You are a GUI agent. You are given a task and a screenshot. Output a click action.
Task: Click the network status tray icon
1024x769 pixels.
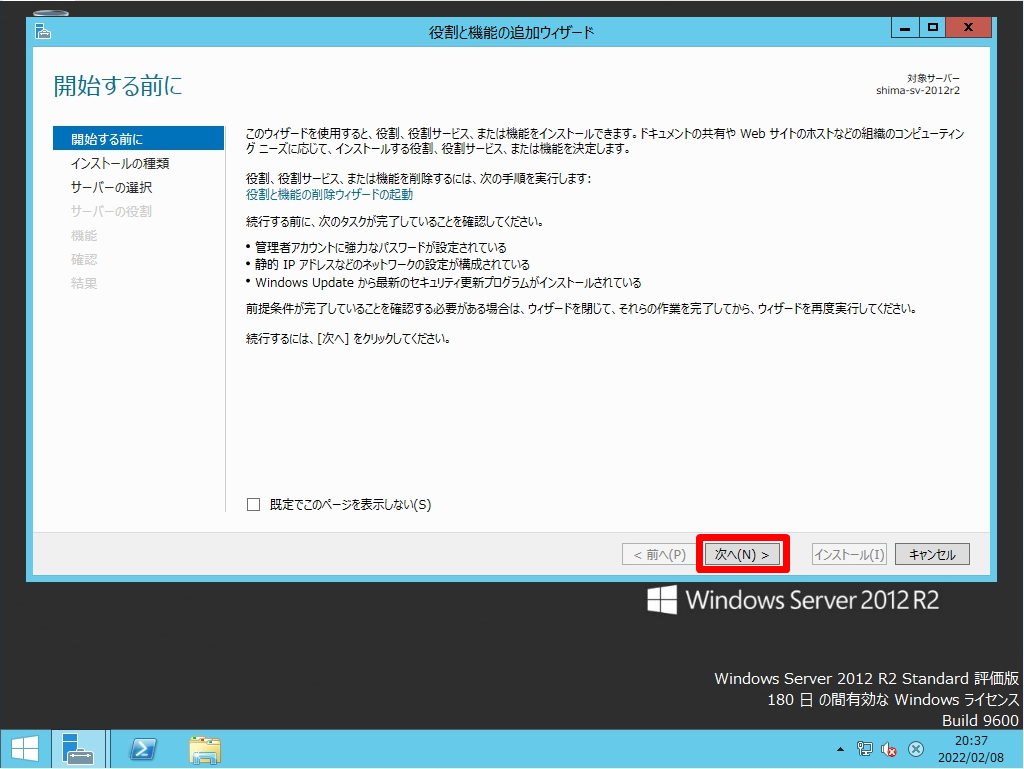(x=865, y=749)
